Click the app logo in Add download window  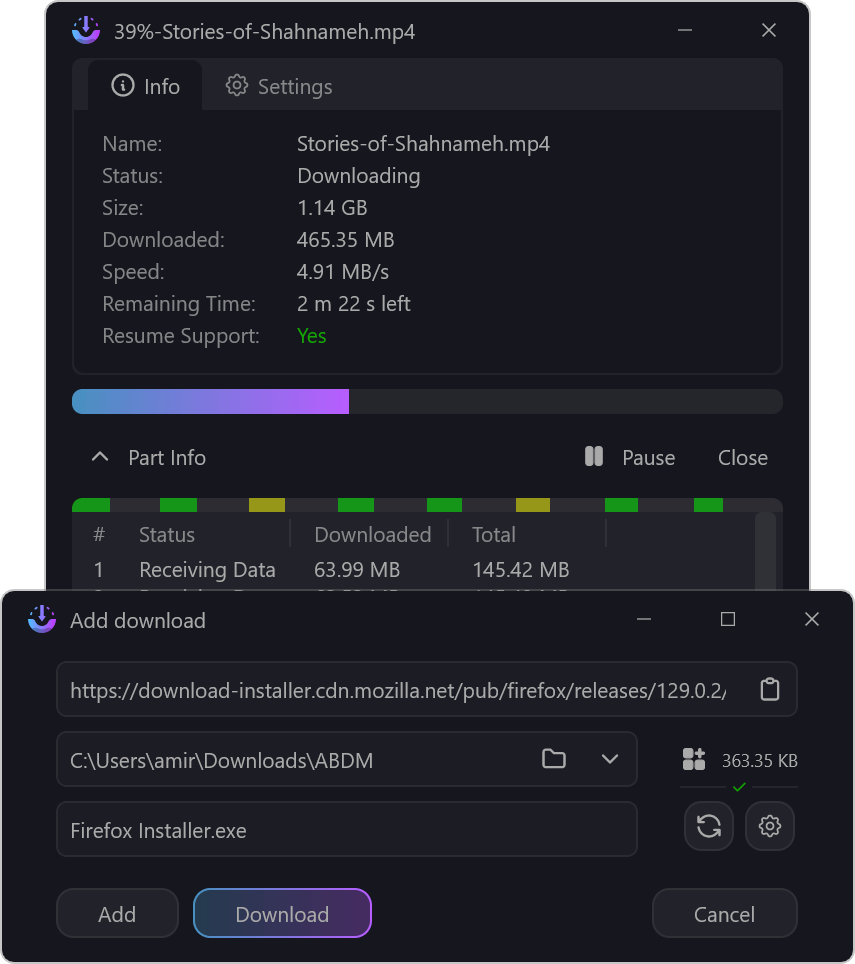point(42,620)
